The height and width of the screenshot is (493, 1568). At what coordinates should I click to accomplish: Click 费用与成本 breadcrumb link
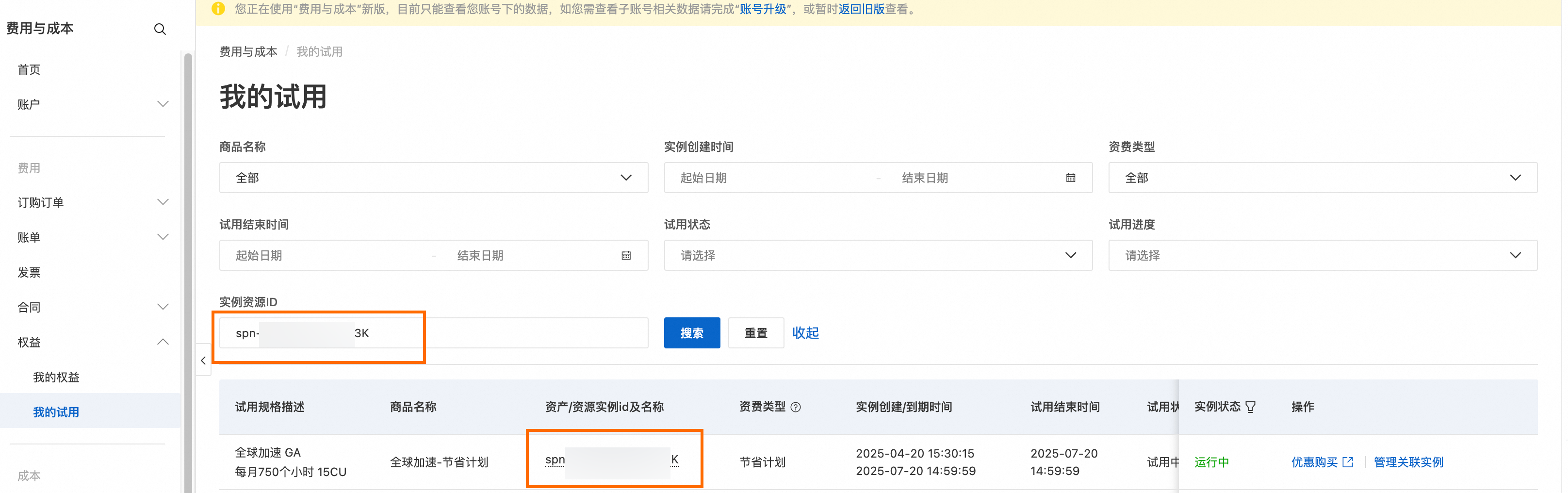(248, 52)
